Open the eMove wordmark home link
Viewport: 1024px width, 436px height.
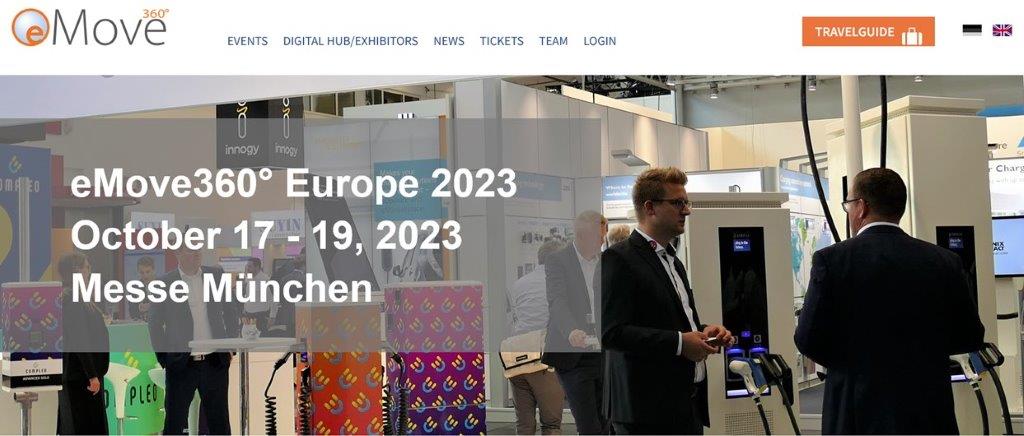[x=106, y=28]
